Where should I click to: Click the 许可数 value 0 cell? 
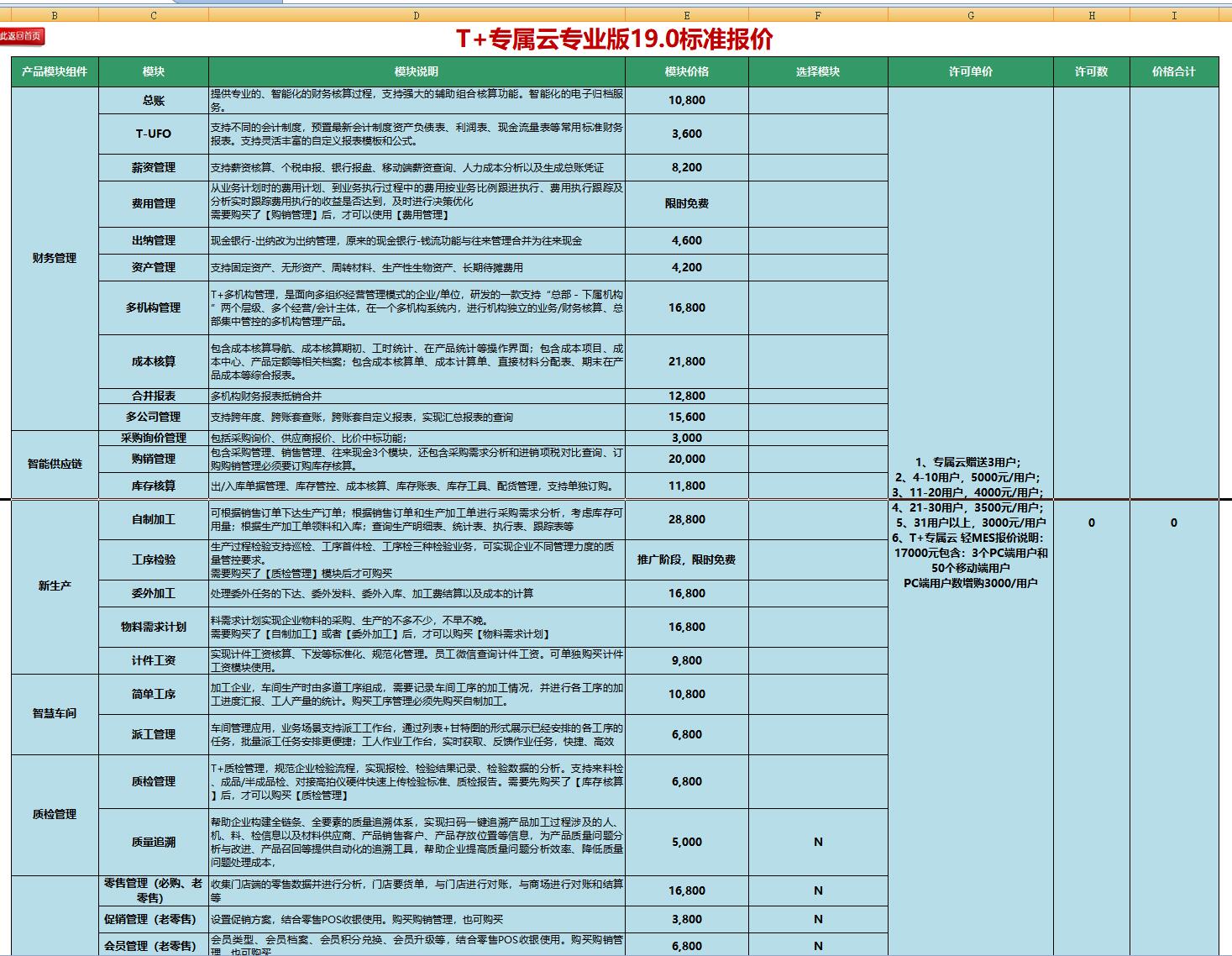pos(1092,523)
